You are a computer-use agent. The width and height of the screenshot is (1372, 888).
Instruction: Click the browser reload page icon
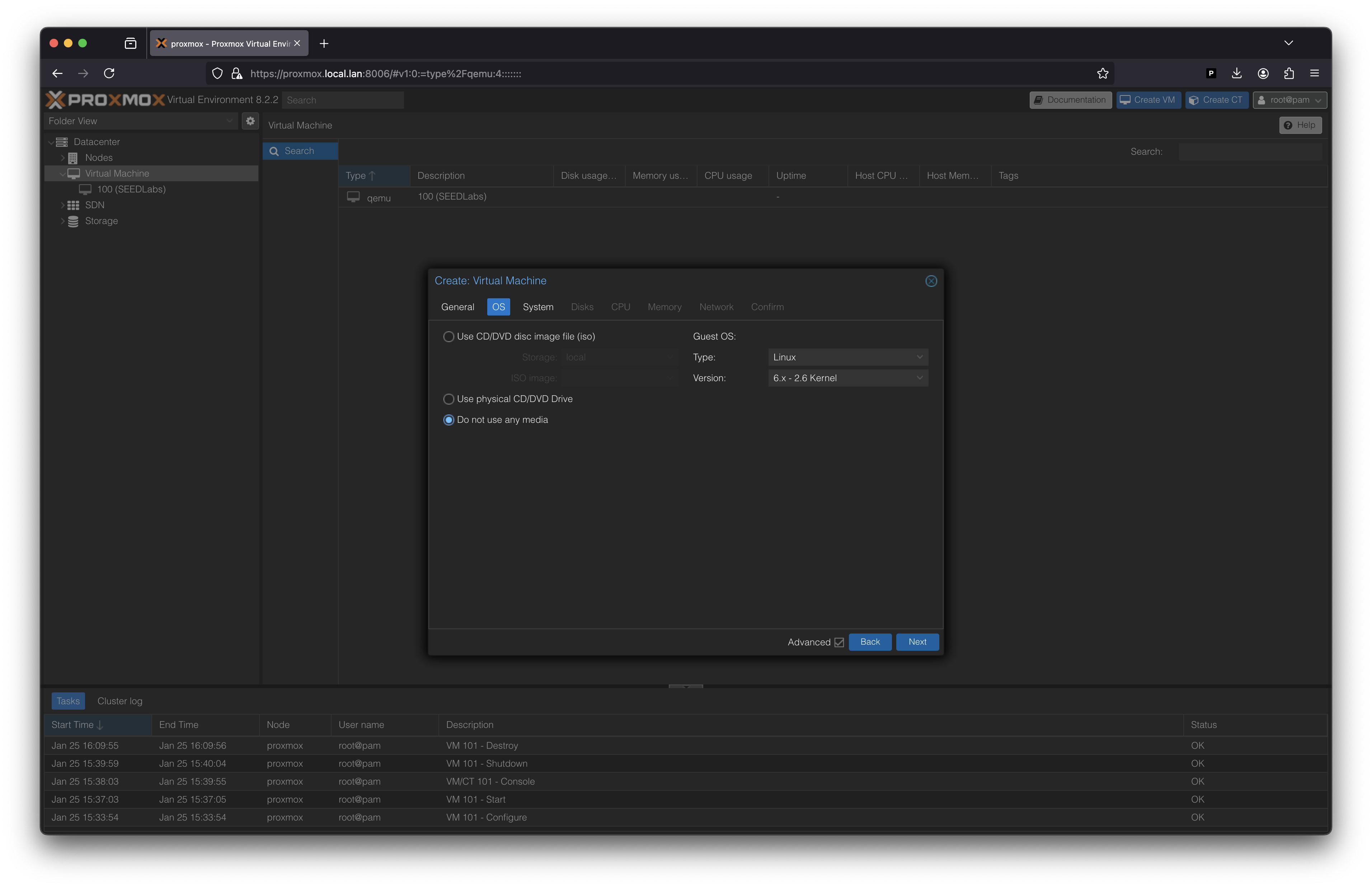pos(109,73)
